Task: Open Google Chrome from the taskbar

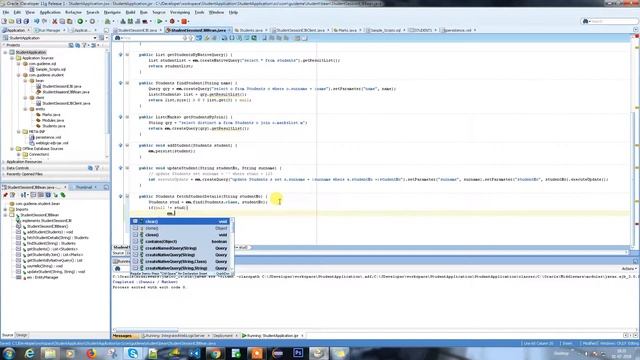Action: coord(216,353)
